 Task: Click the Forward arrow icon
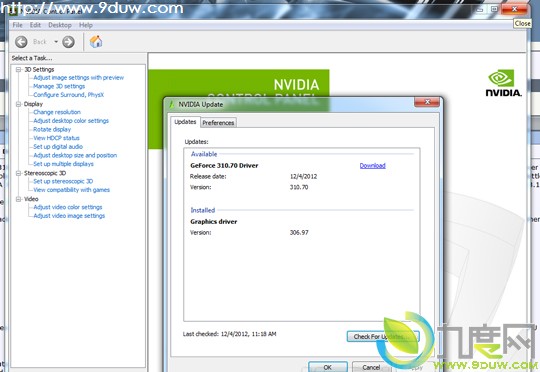[x=69, y=42]
